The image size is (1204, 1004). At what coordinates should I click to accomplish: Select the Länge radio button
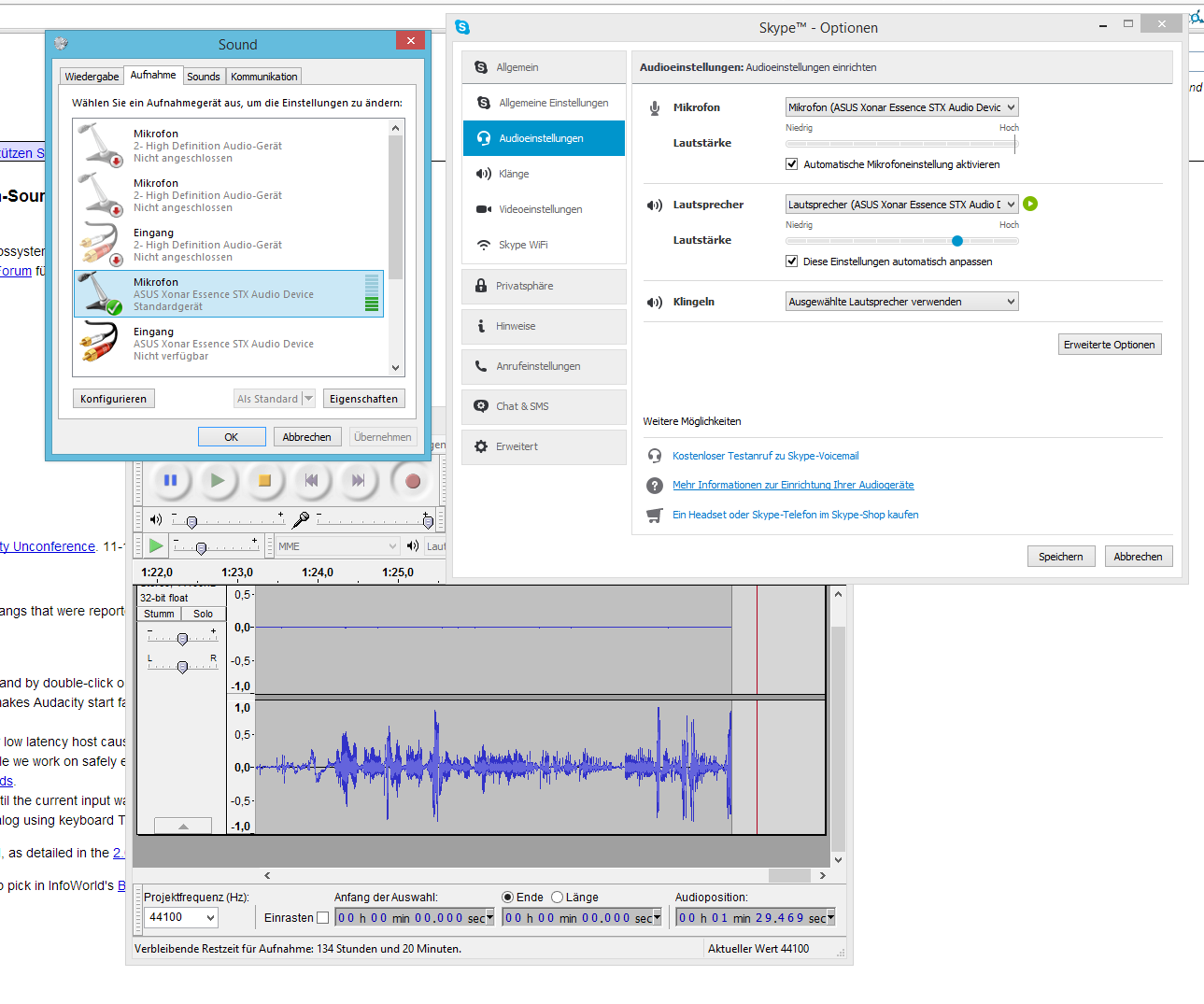point(558,898)
